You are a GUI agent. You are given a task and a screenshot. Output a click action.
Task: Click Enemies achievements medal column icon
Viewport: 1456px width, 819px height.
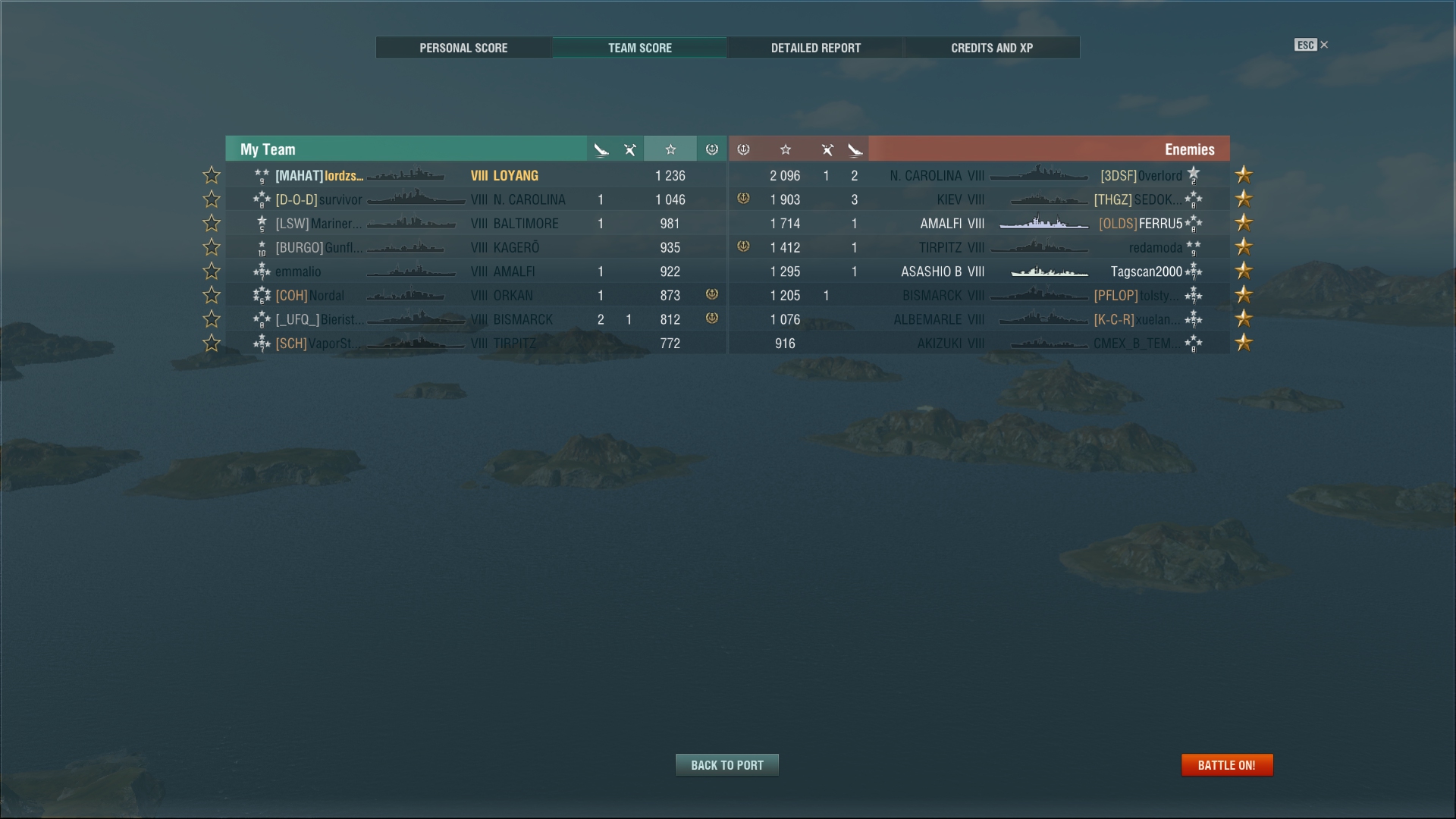tap(744, 149)
